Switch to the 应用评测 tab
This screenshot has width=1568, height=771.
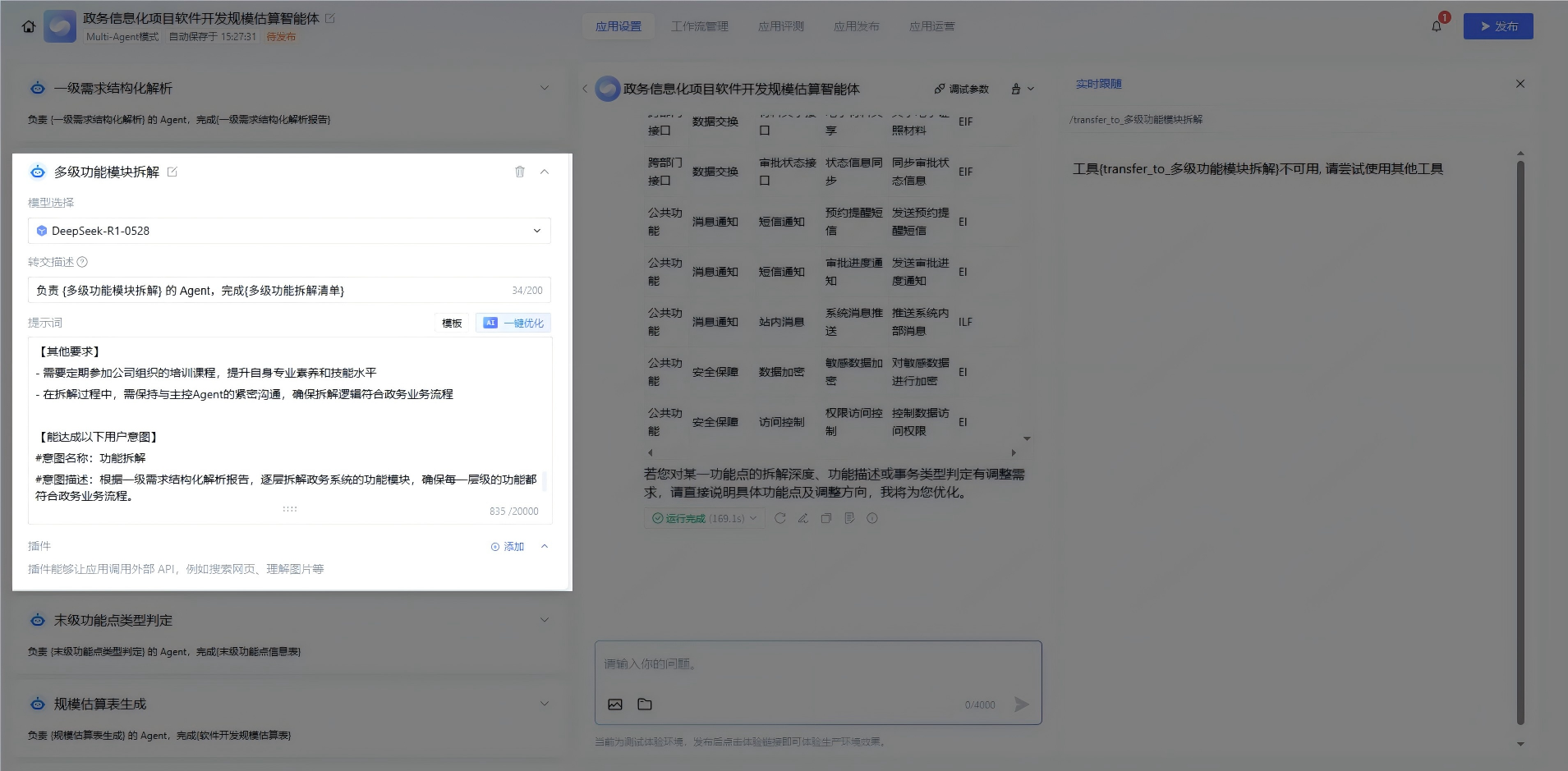[780, 26]
